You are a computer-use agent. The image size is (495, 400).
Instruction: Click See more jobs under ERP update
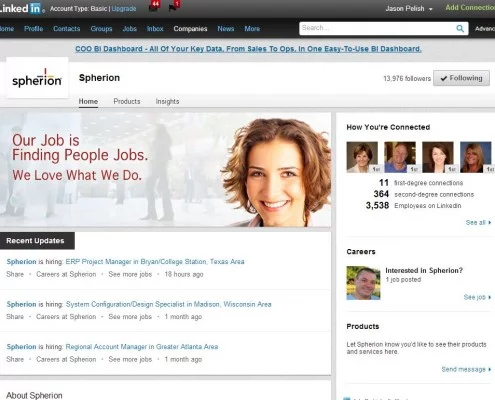130,274
